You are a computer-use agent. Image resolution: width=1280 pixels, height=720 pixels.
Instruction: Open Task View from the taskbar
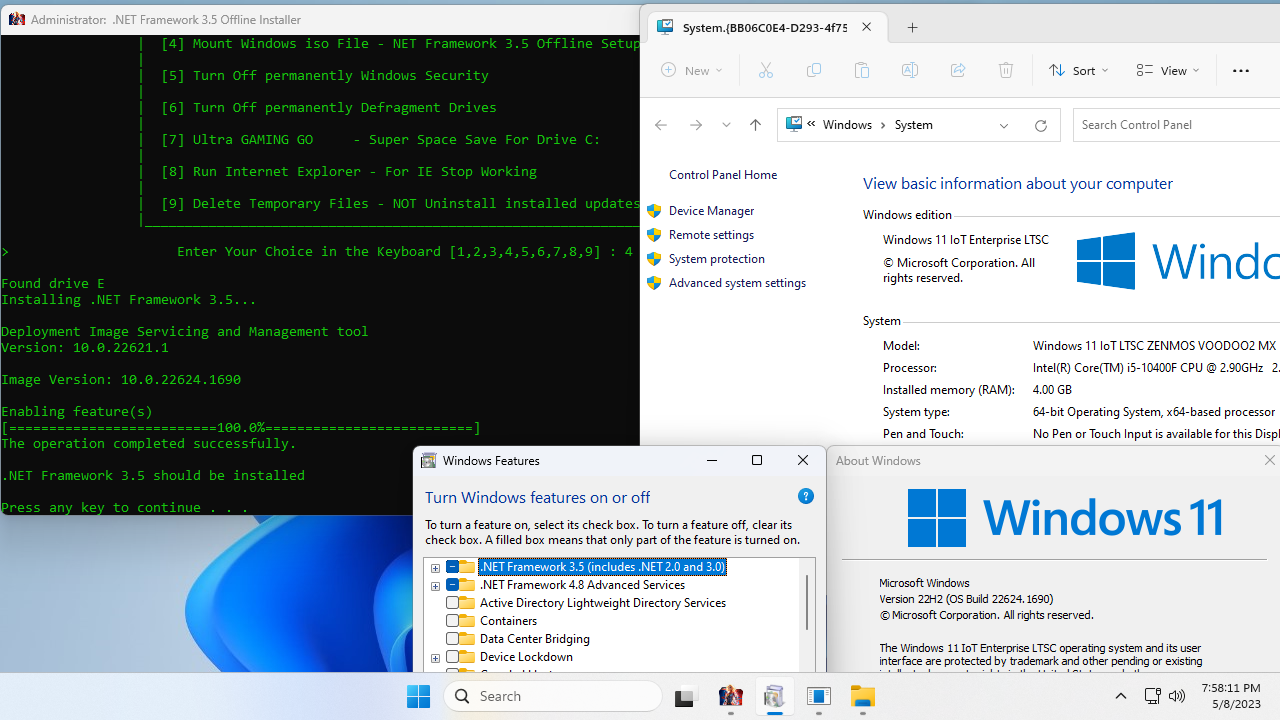(684, 697)
